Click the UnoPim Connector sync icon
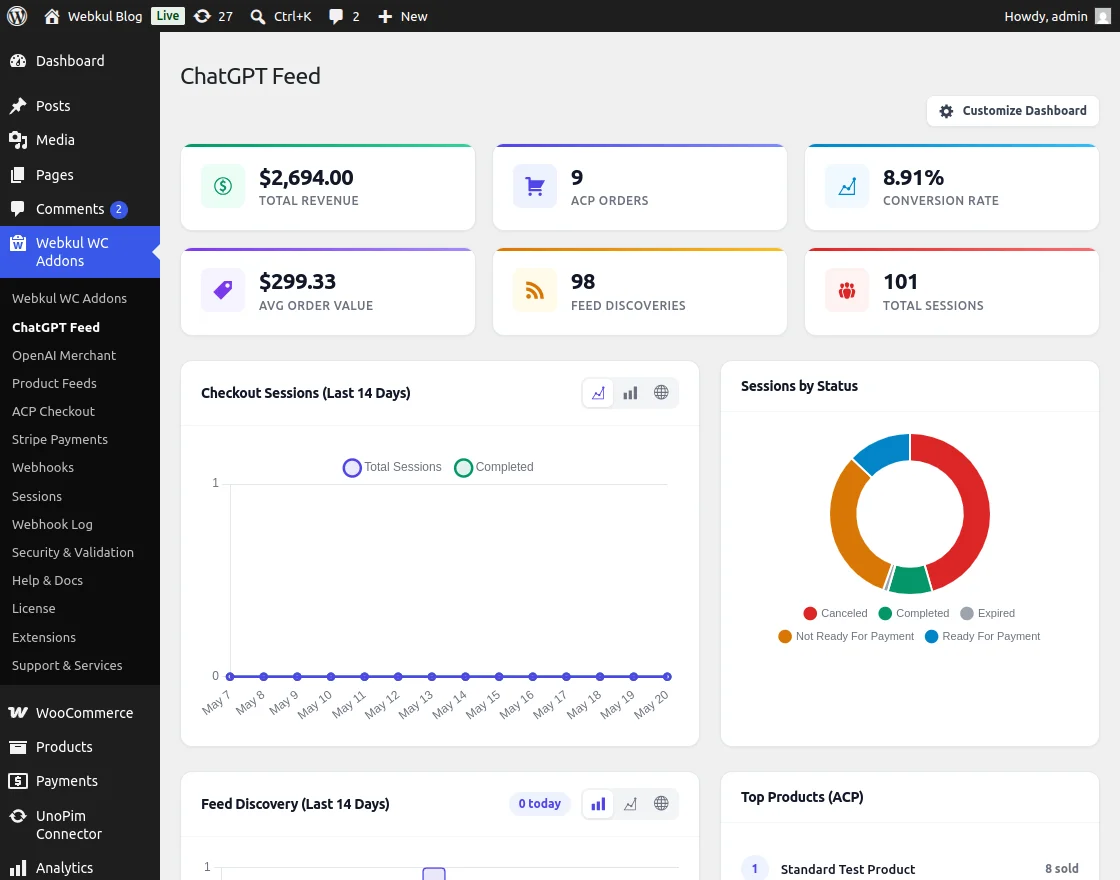 click(18, 816)
